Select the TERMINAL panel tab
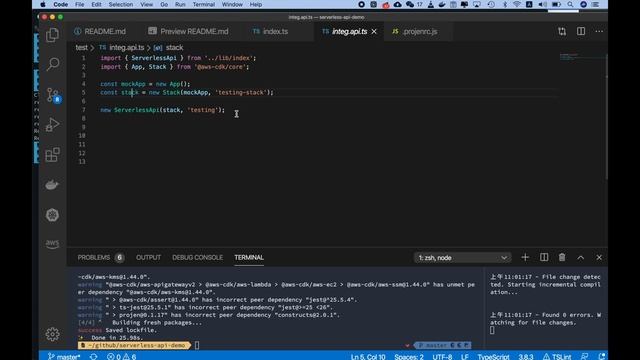 tap(249, 258)
